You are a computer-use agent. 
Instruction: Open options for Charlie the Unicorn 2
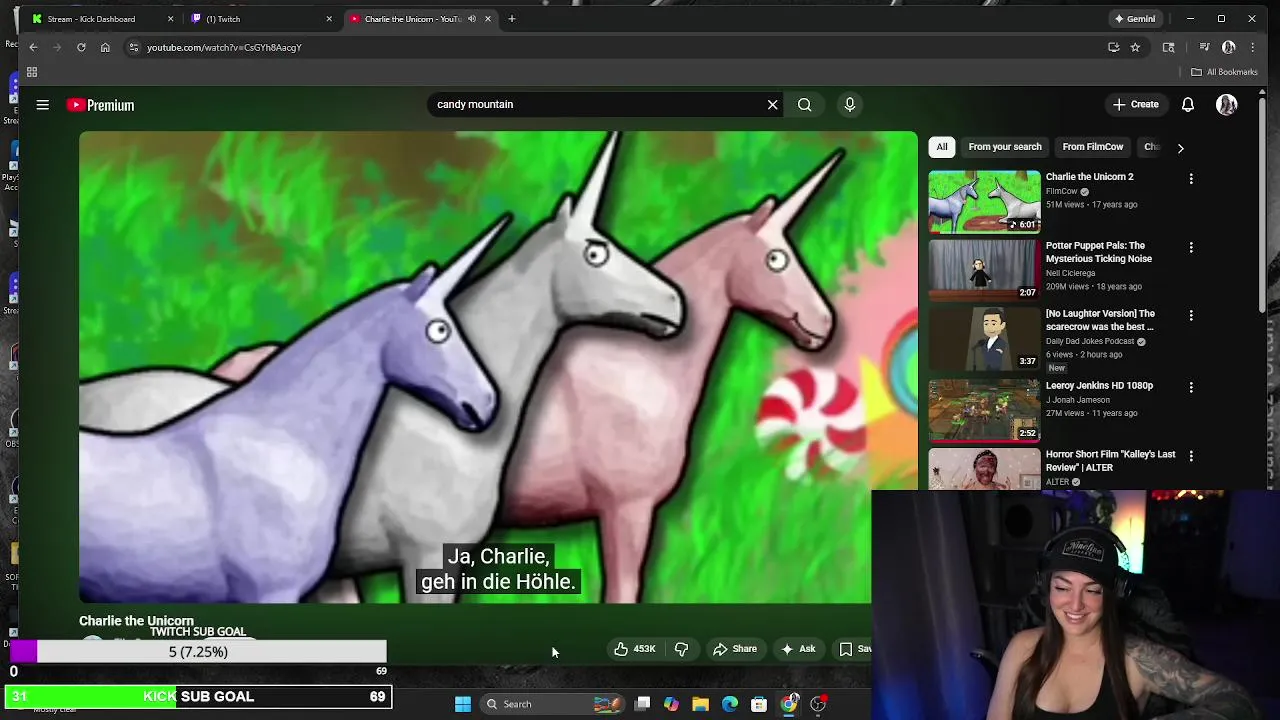(1191, 178)
